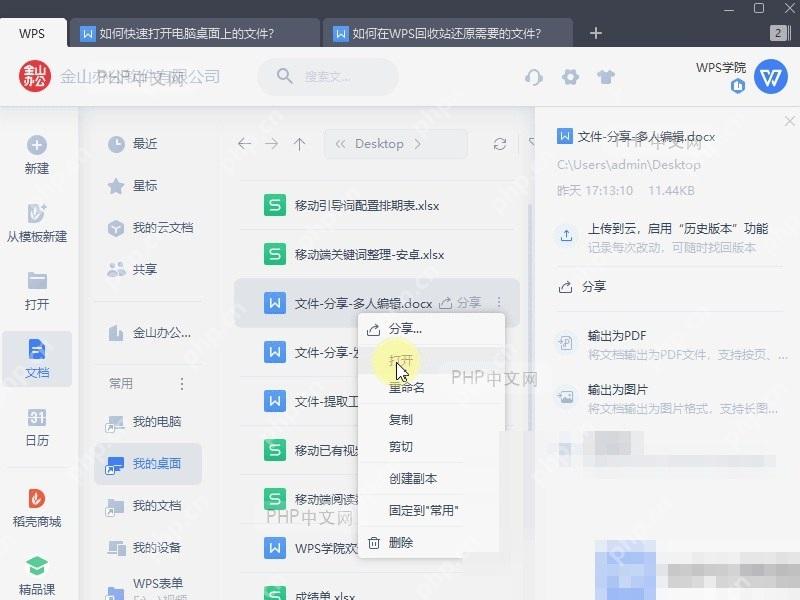Select file 移动引导词配置排期表.xlsx

pyautogui.click(x=379, y=206)
